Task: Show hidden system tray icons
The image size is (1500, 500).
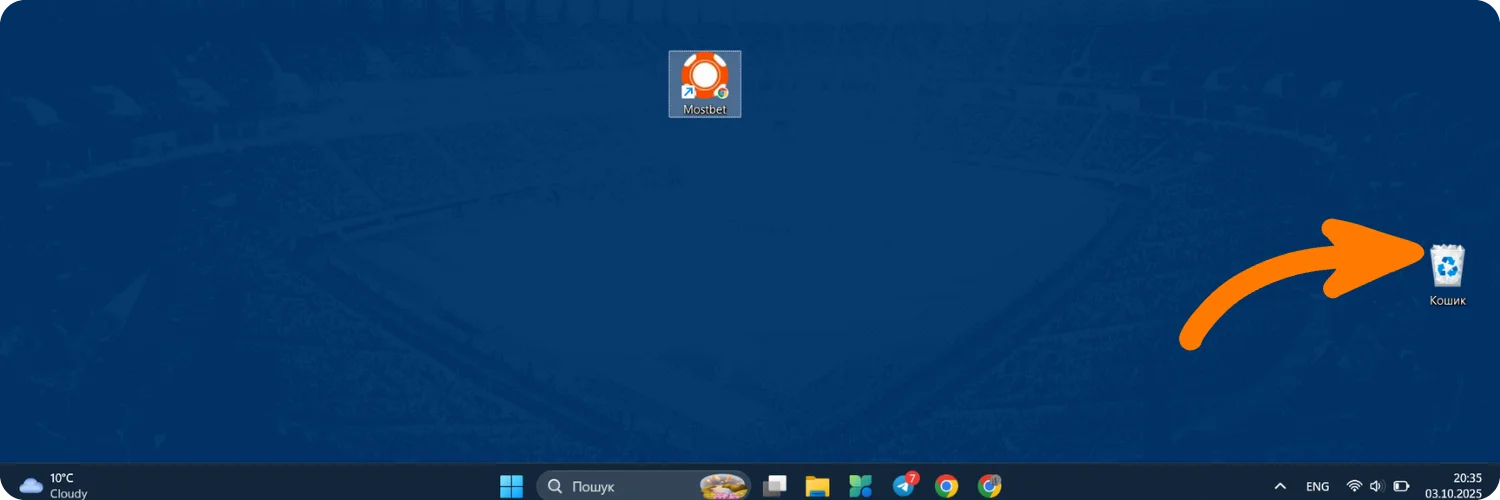Action: (x=1279, y=487)
